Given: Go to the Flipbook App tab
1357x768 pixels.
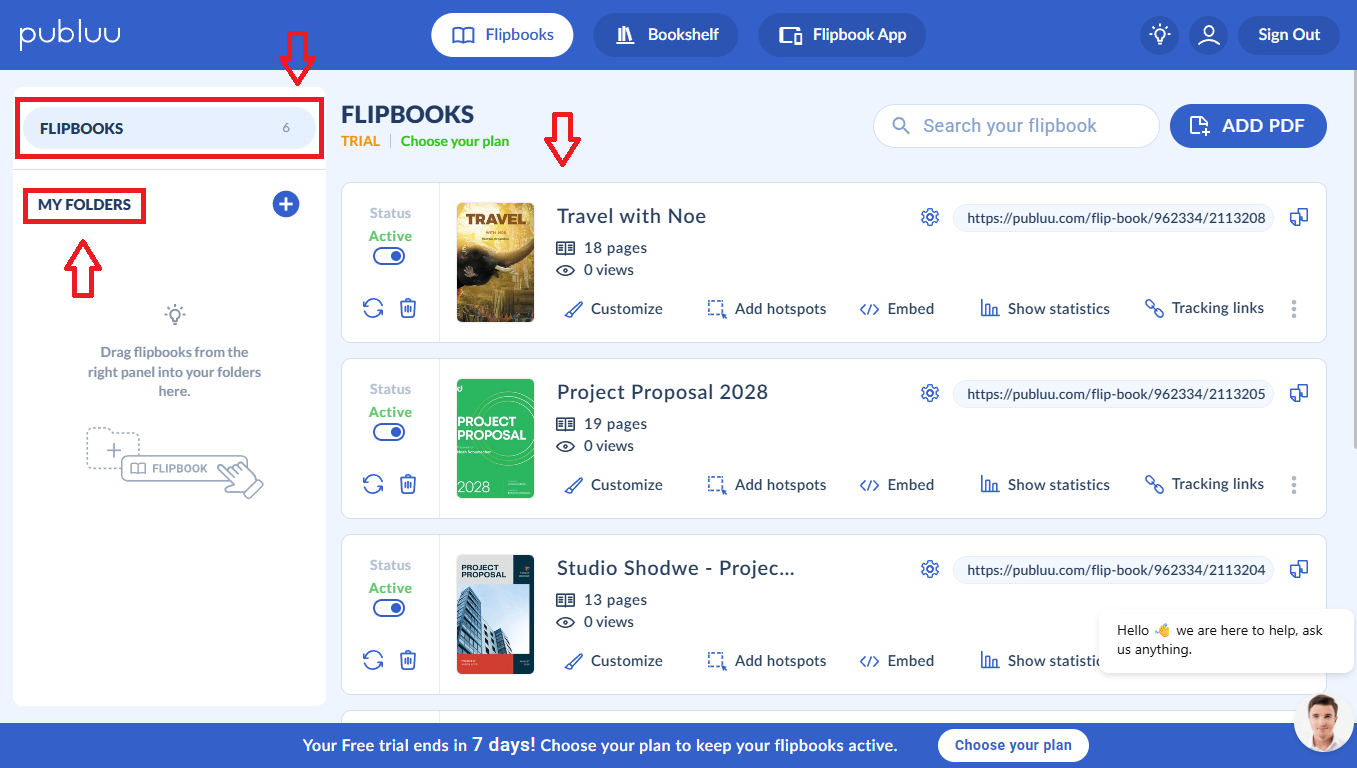Looking at the screenshot, I should pos(842,35).
